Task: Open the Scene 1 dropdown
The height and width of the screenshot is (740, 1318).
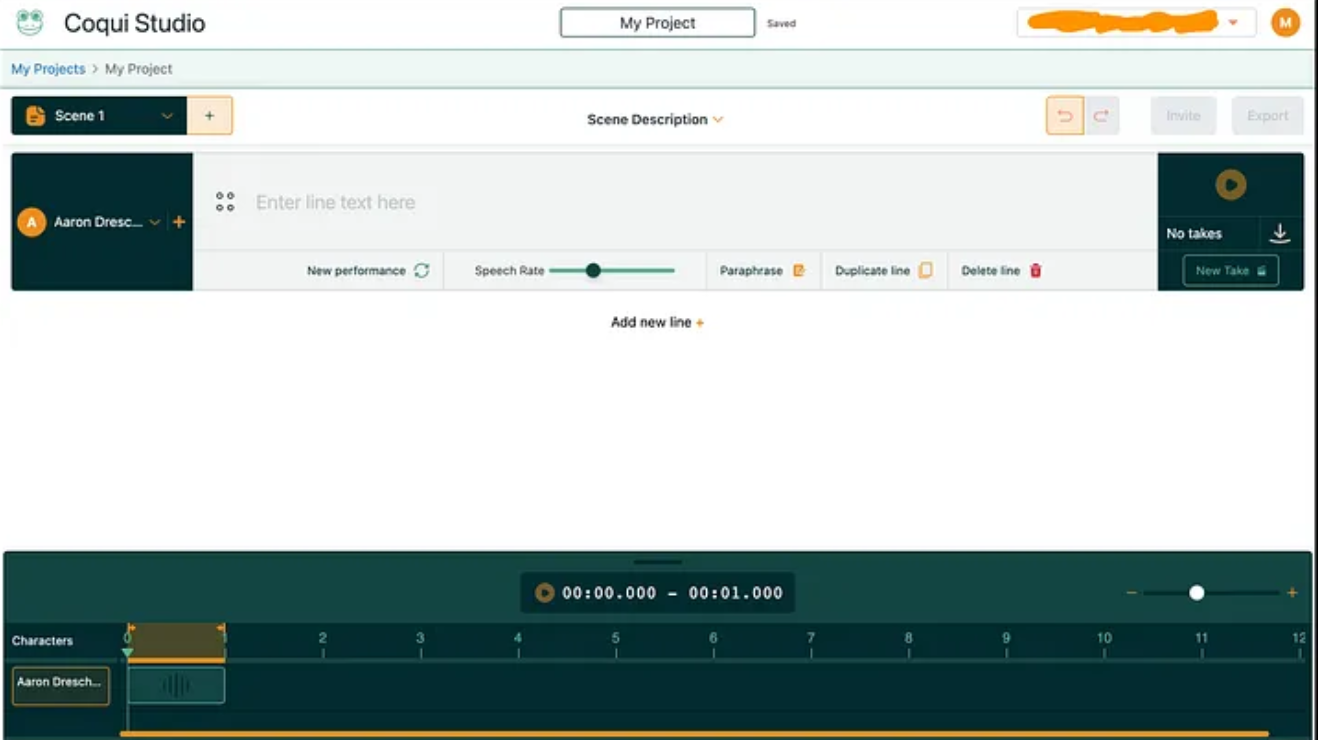Action: 167,116
